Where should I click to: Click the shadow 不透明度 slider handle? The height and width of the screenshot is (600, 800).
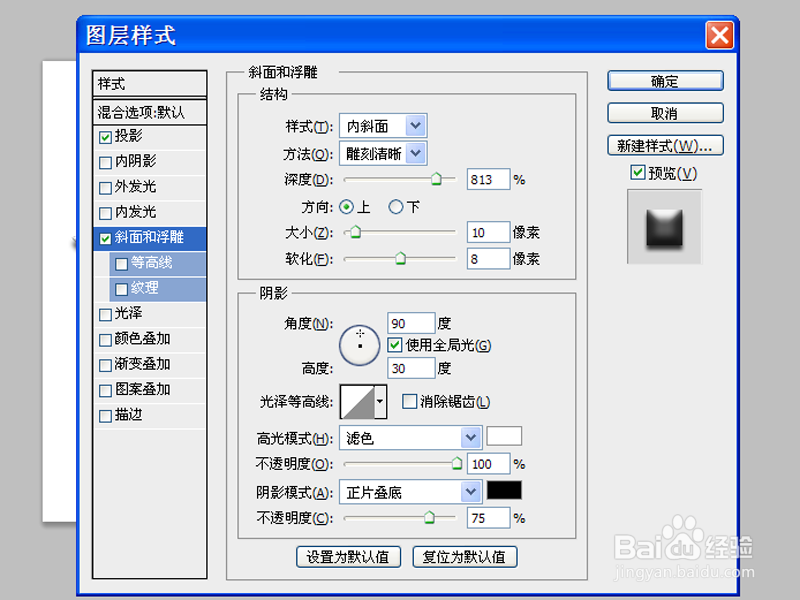pos(430,517)
